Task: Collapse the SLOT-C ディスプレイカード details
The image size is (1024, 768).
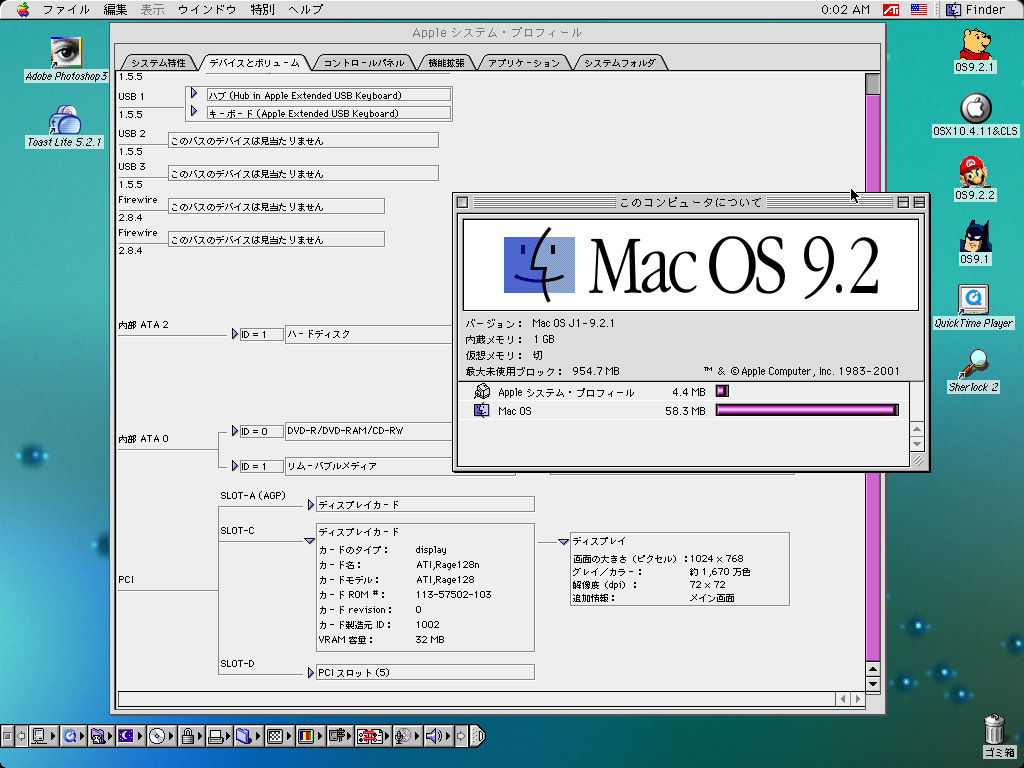Action: 310,541
